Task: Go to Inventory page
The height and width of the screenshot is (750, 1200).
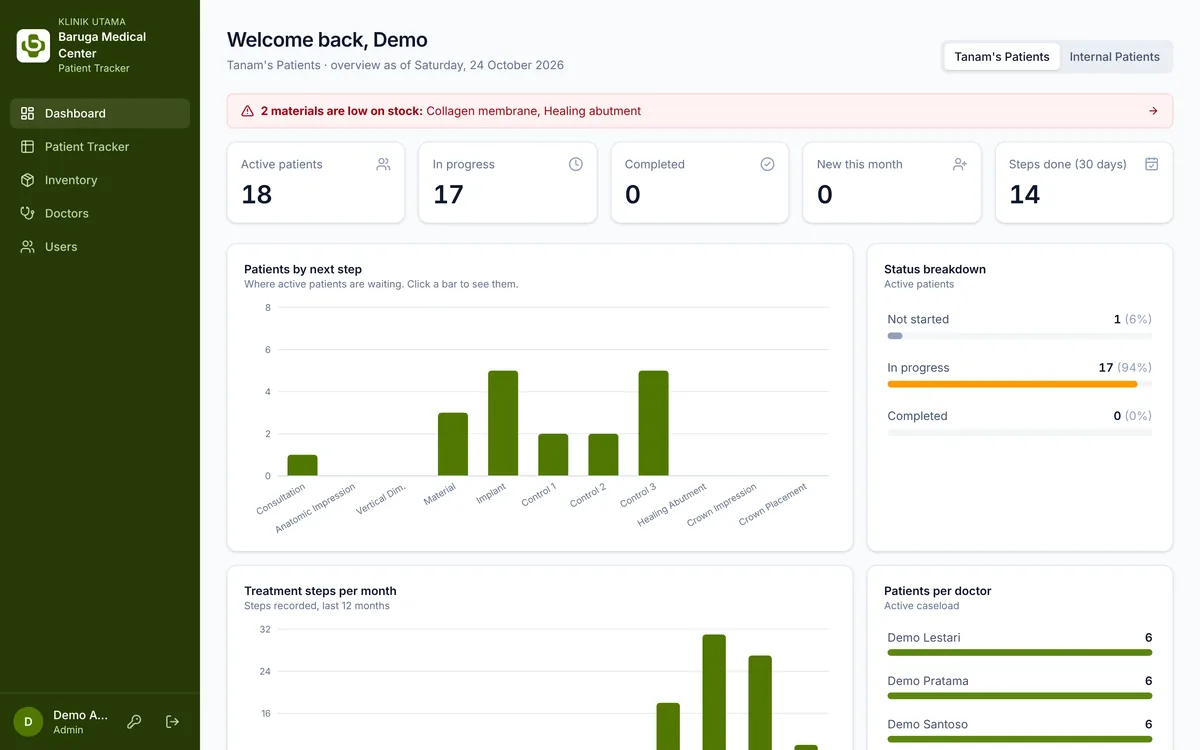Action: [x=100, y=180]
